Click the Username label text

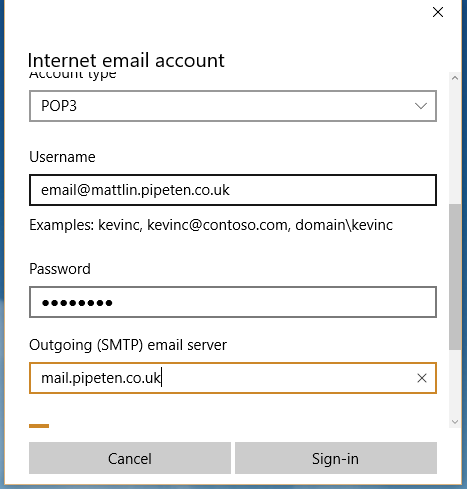click(x=62, y=157)
